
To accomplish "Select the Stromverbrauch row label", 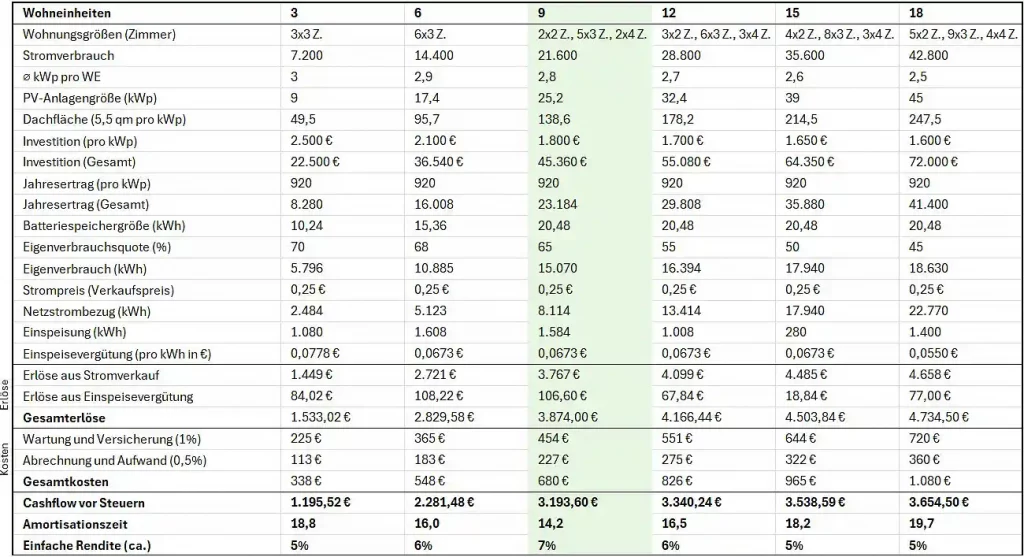I will [x=68, y=56].
